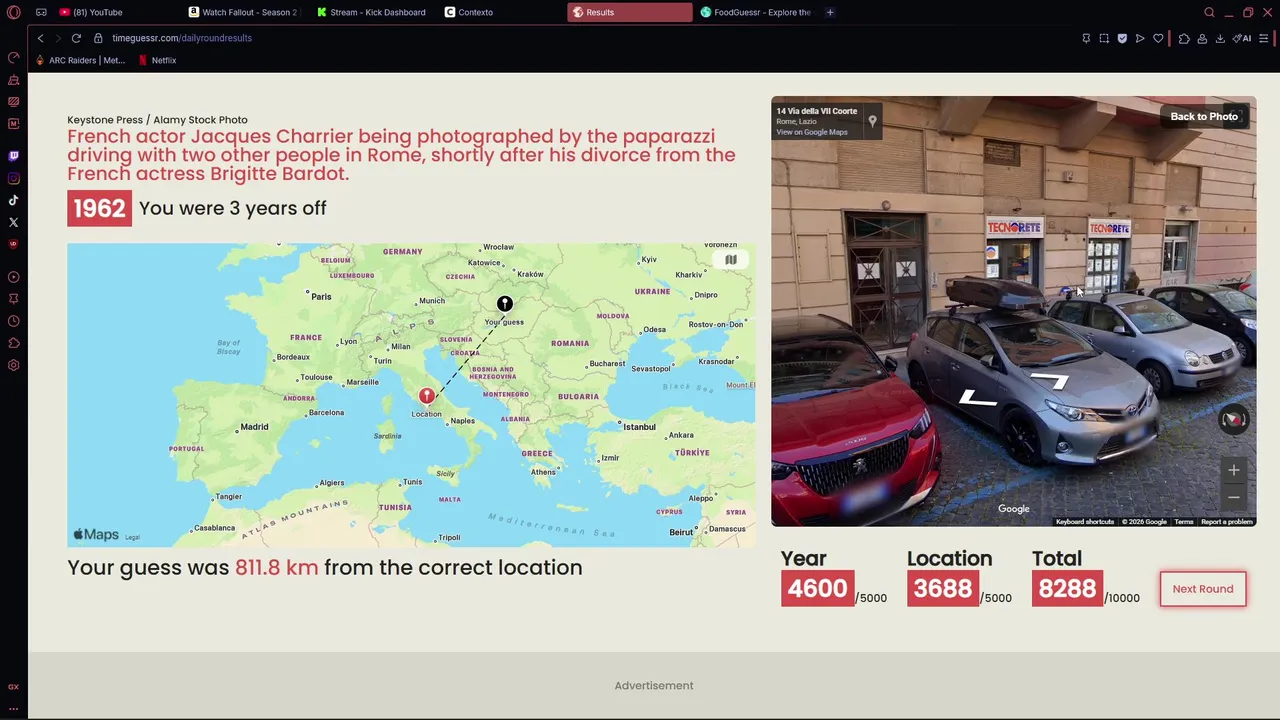The height and width of the screenshot is (720, 1280).
Task: Open TikTok panel in sidebar
Action: pyautogui.click(x=13, y=200)
